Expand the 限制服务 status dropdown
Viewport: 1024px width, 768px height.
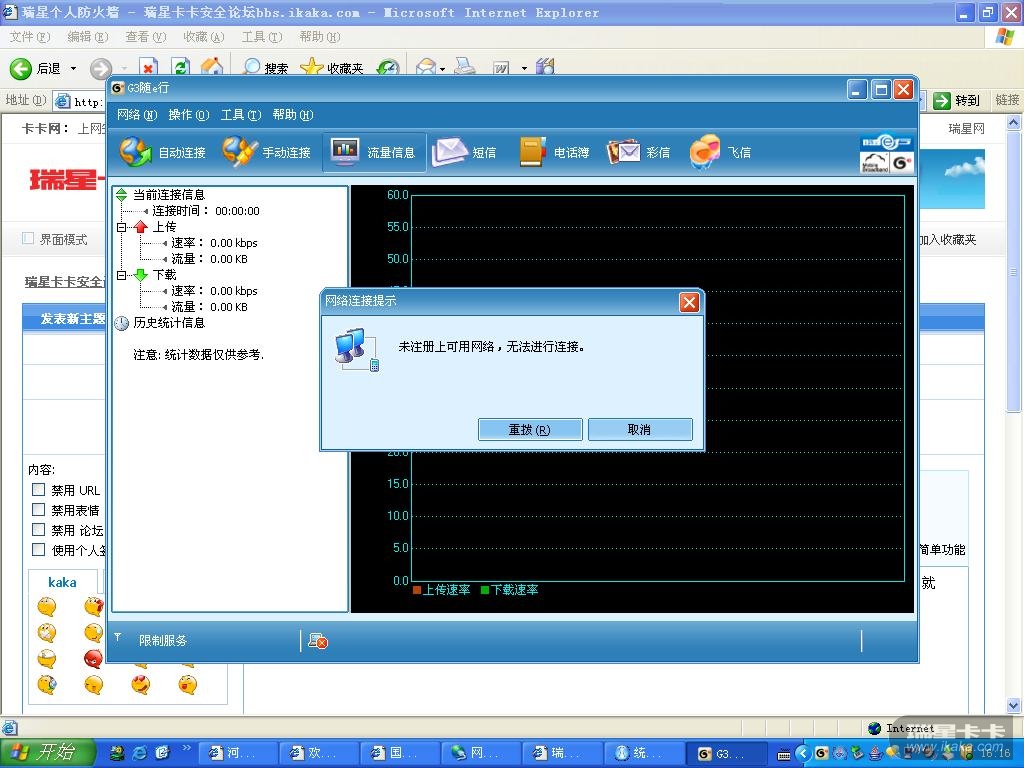[x=118, y=637]
